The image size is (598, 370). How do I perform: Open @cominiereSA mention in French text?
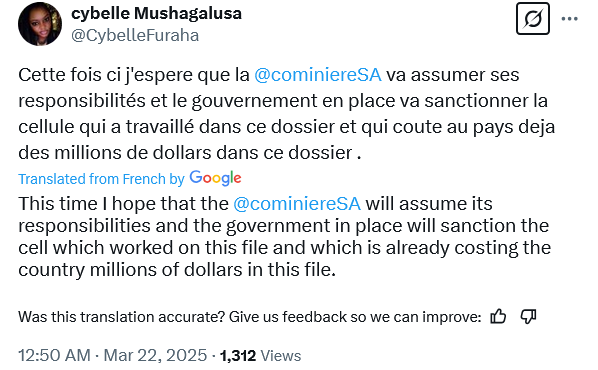pyautogui.click(x=318, y=75)
